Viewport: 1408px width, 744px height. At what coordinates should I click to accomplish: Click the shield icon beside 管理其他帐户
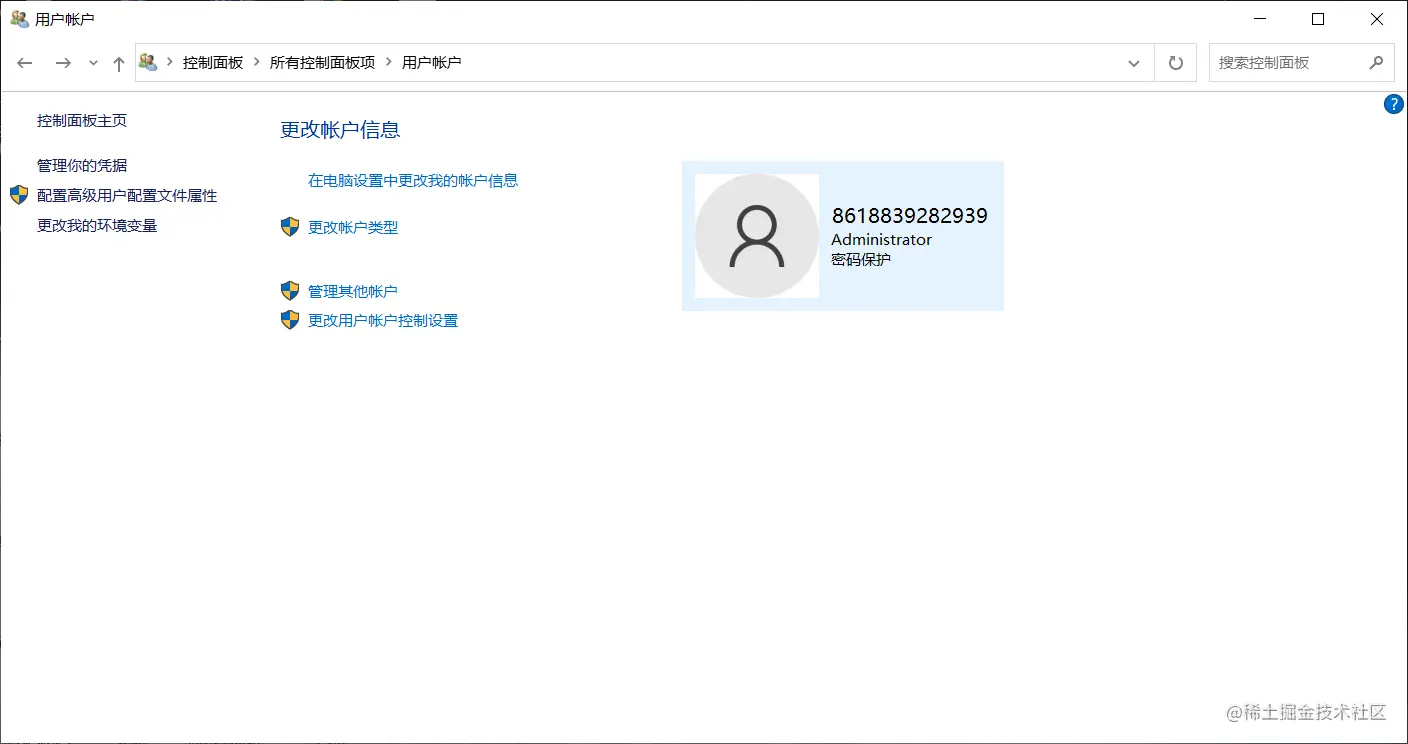tap(290, 290)
